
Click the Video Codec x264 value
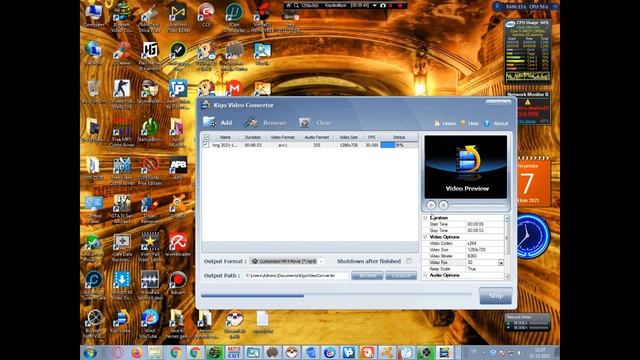pyautogui.click(x=484, y=243)
